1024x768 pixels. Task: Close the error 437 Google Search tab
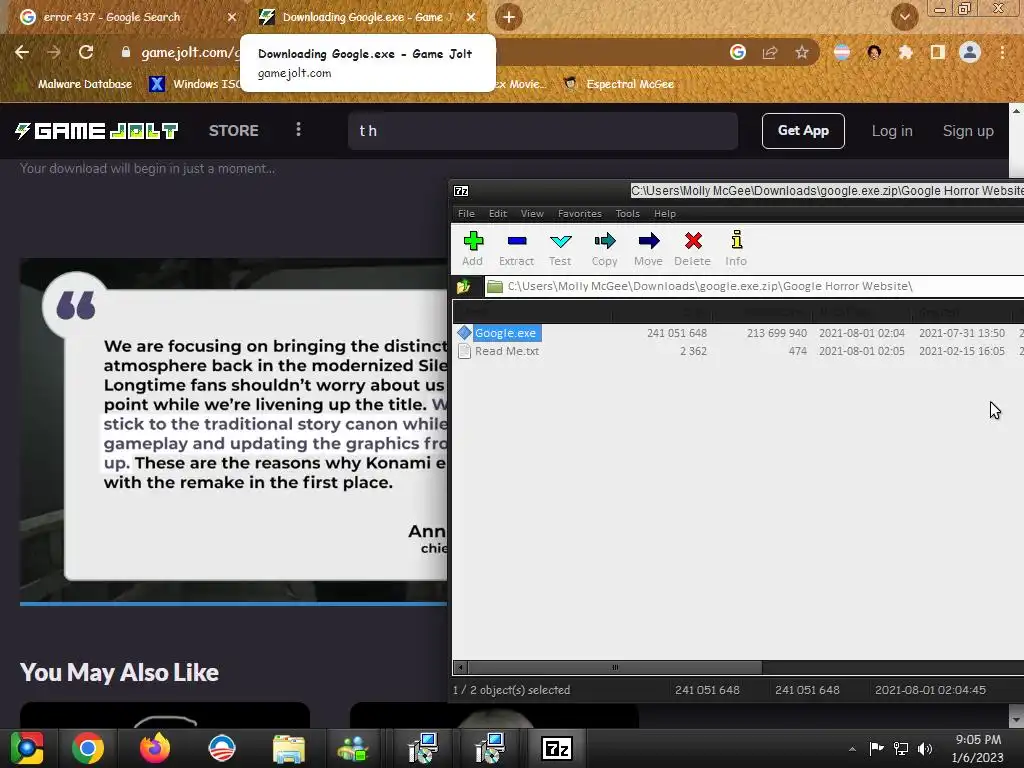point(232,17)
